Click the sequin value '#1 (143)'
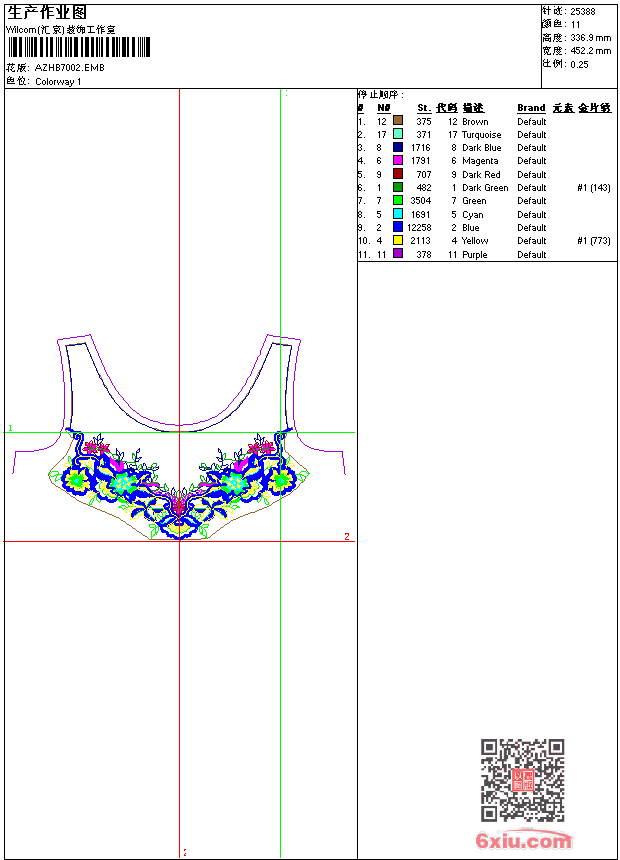 (x=594, y=188)
